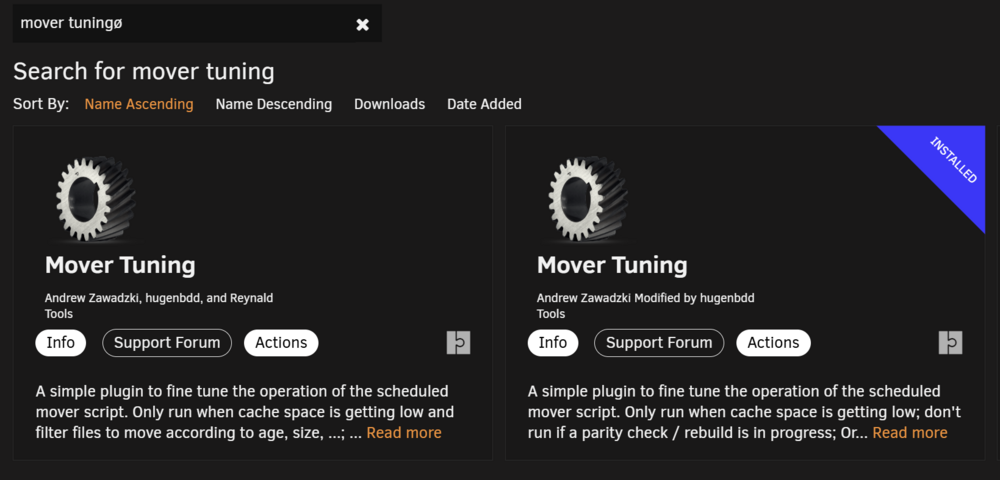Open Info for the first Mover Tuning plugin

[61, 343]
